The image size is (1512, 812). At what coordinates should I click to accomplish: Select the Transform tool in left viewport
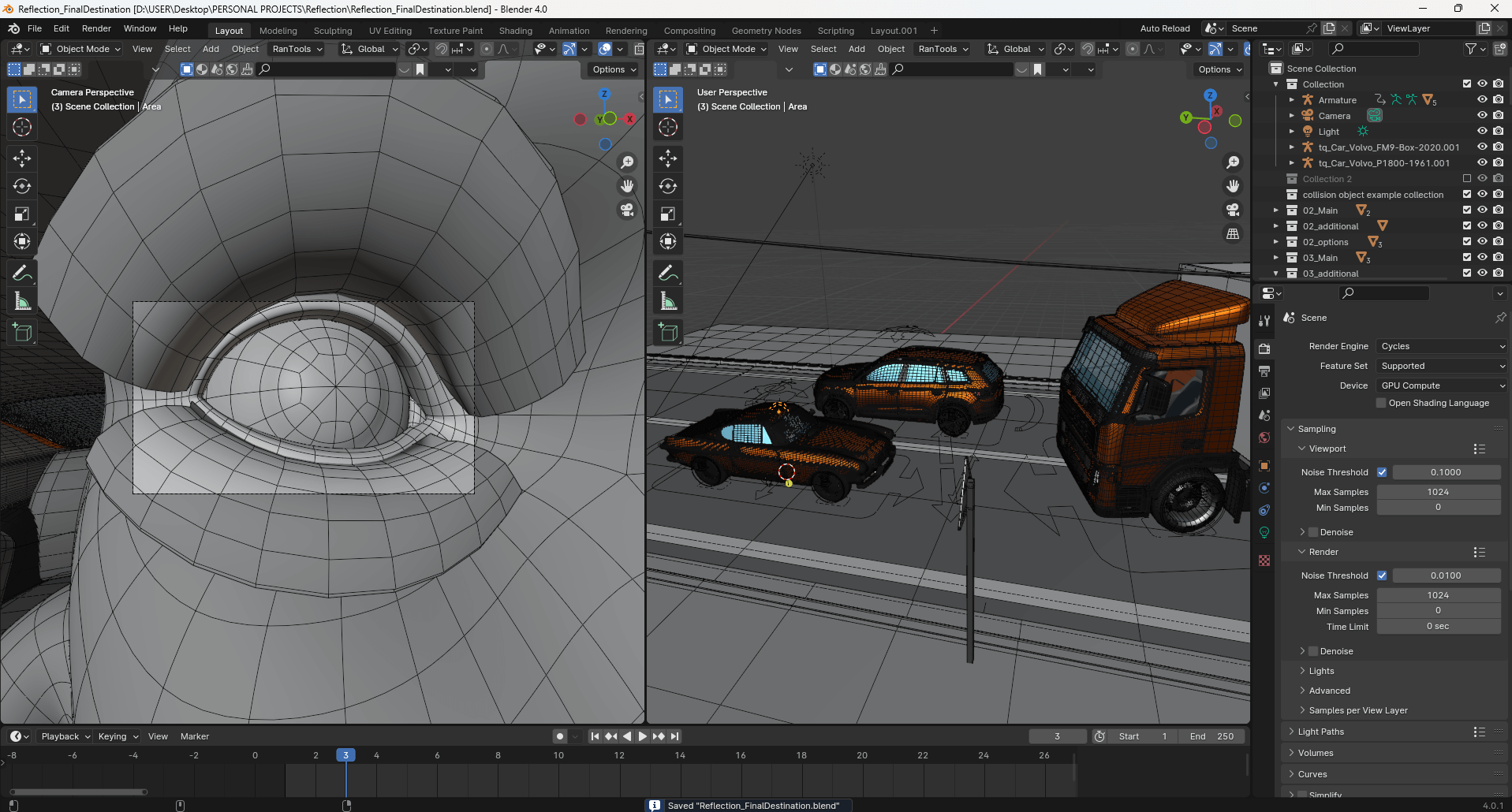22,241
